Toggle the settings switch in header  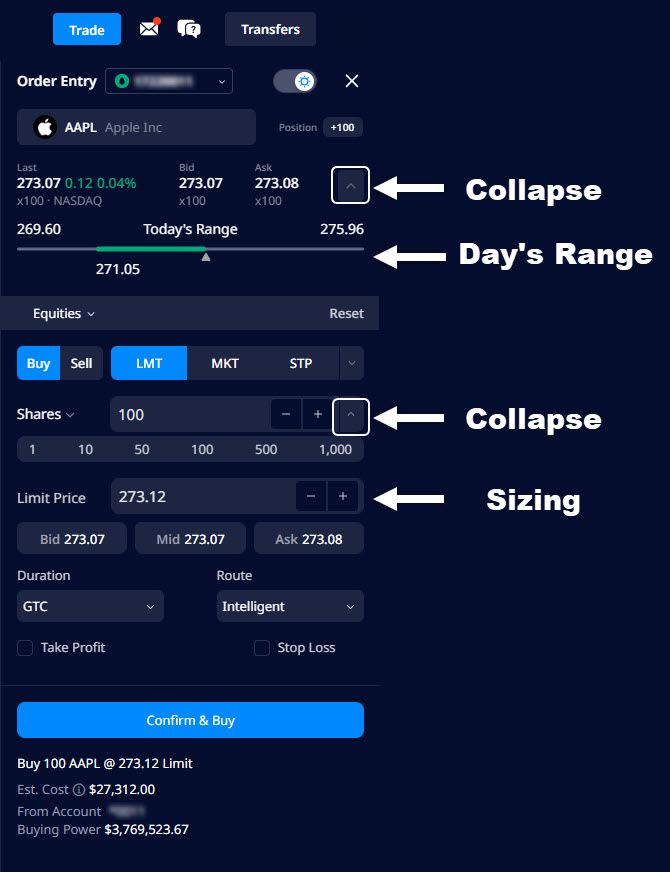coord(295,81)
